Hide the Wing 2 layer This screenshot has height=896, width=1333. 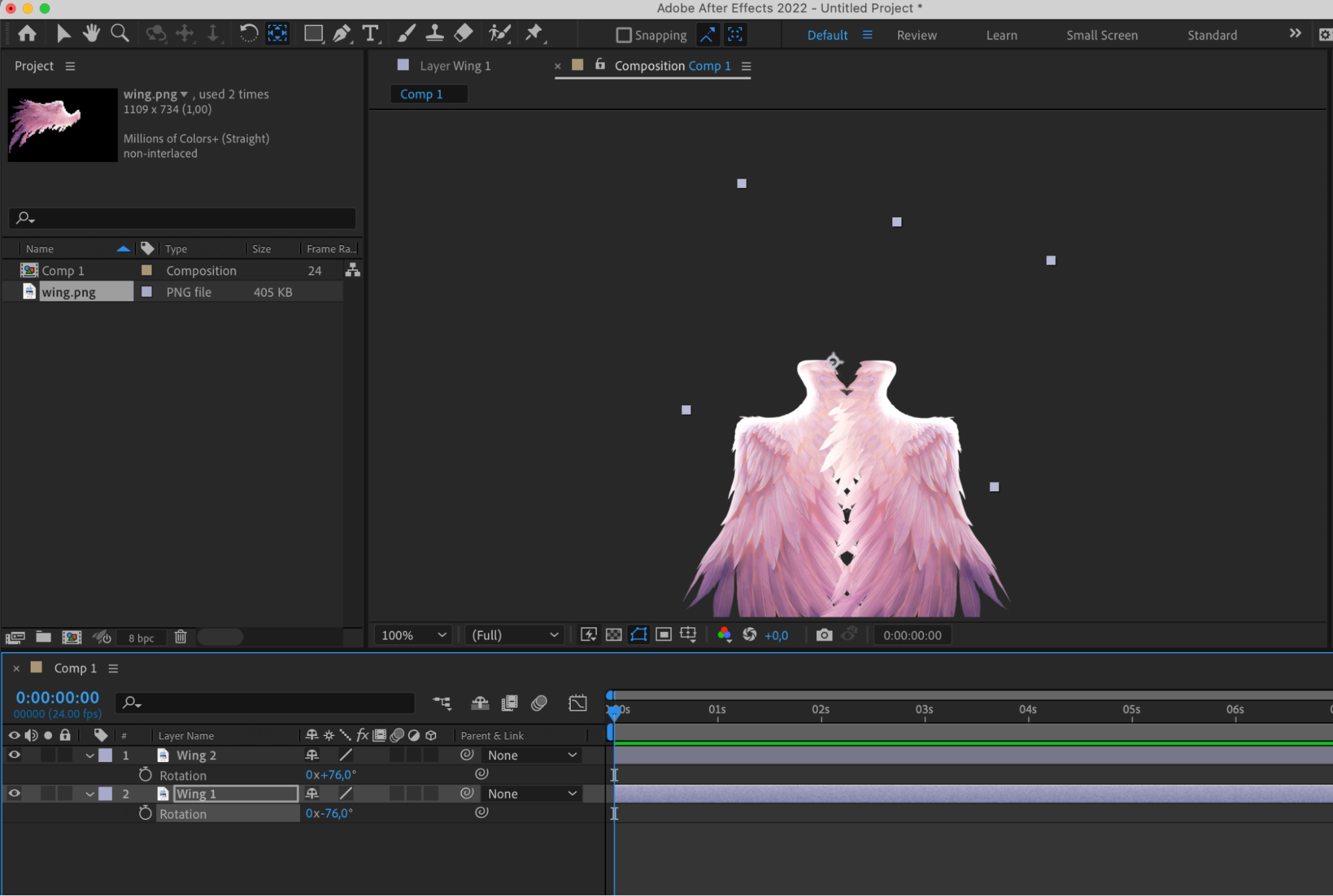tap(14, 755)
